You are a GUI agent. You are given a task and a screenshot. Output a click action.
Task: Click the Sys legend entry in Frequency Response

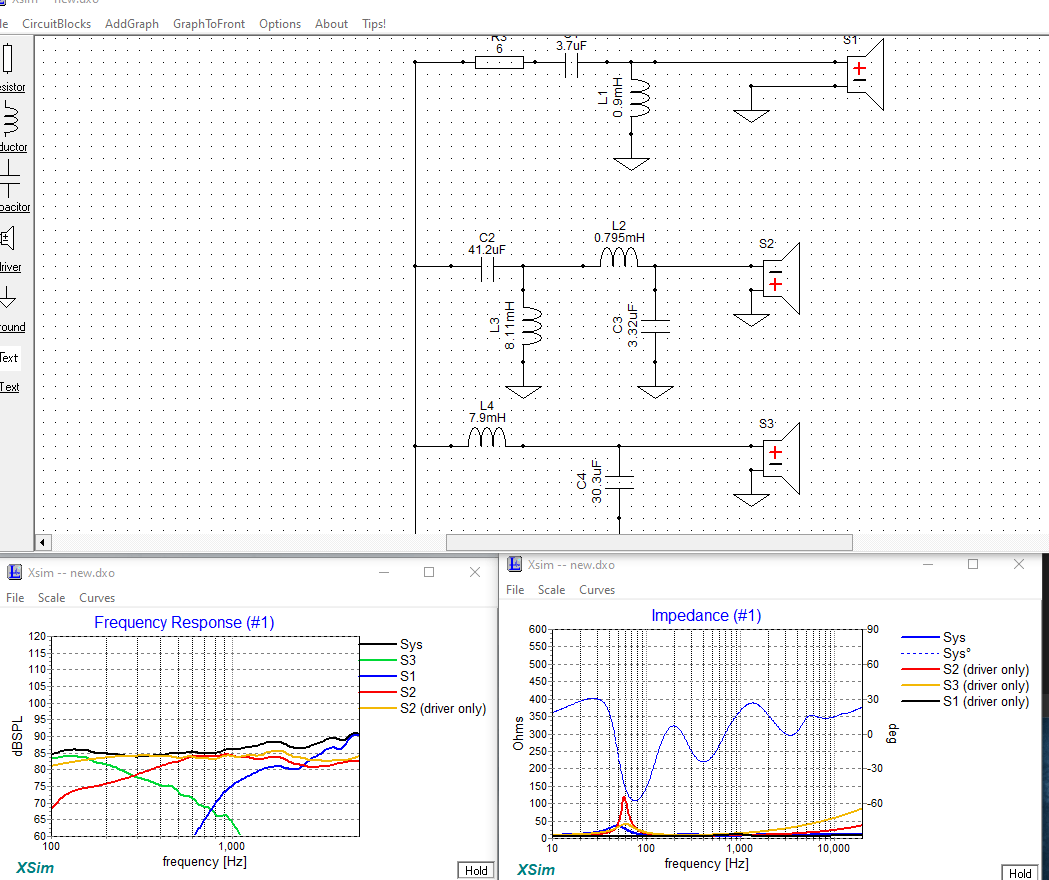[x=392, y=644]
